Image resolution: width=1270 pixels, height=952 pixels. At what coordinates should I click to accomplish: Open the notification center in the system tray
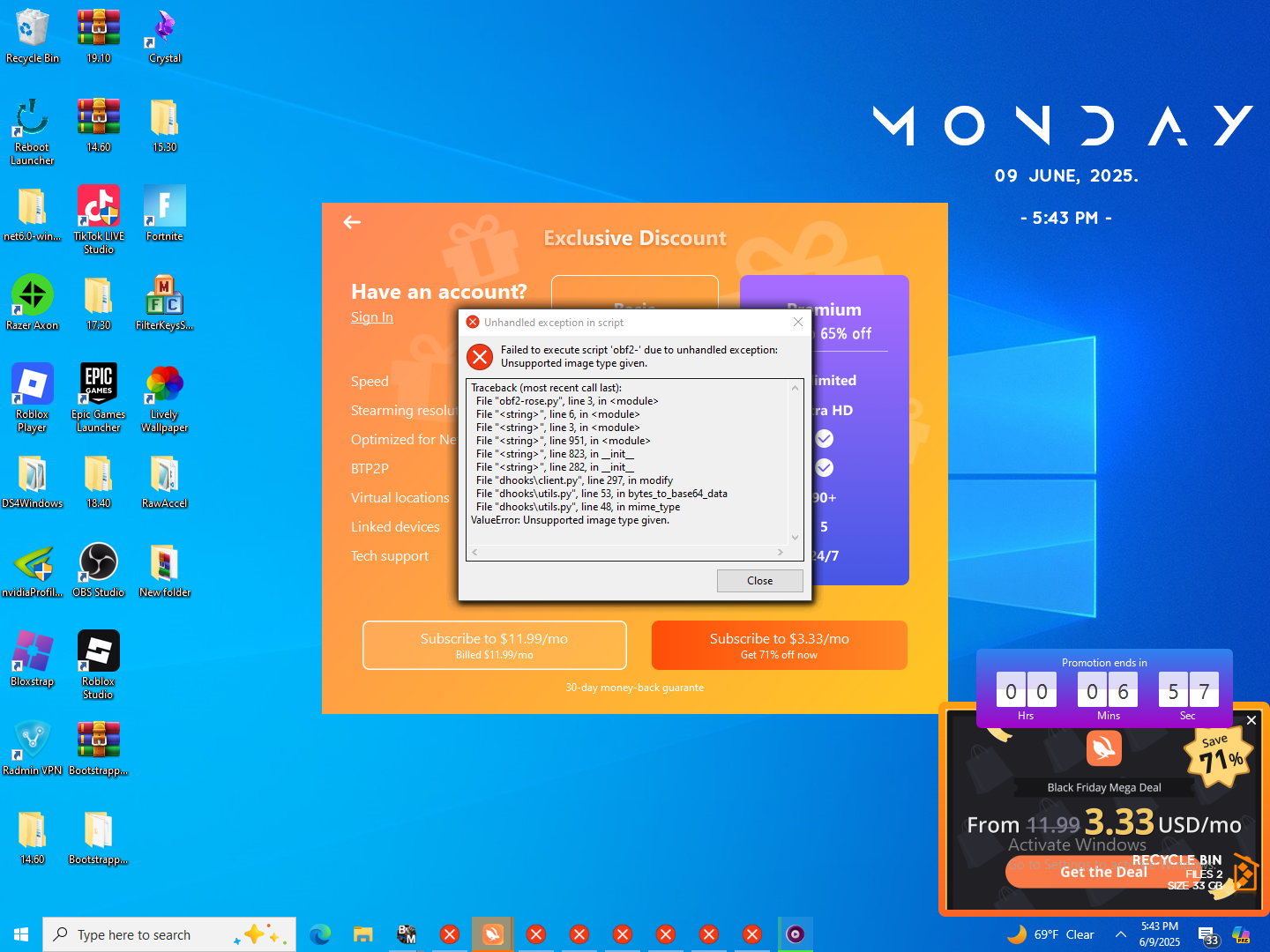coord(1207,934)
